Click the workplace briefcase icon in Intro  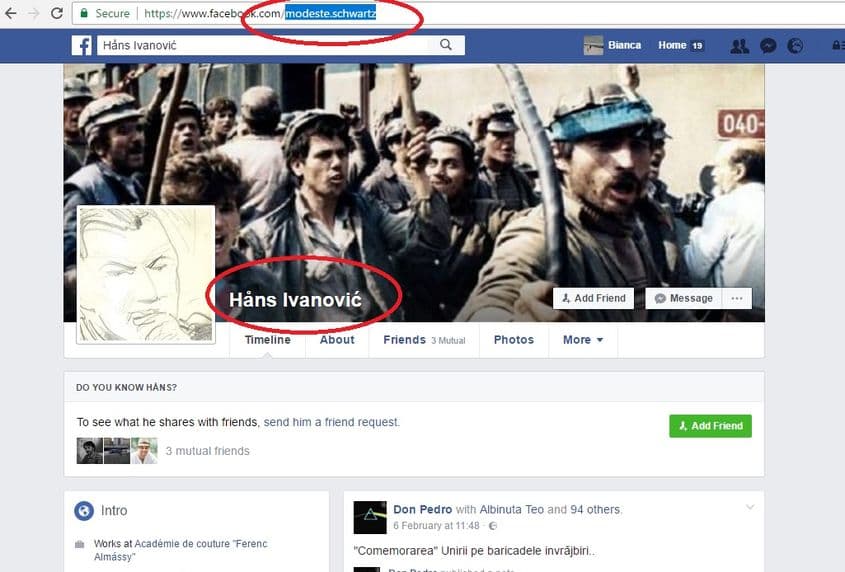(x=80, y=544)
